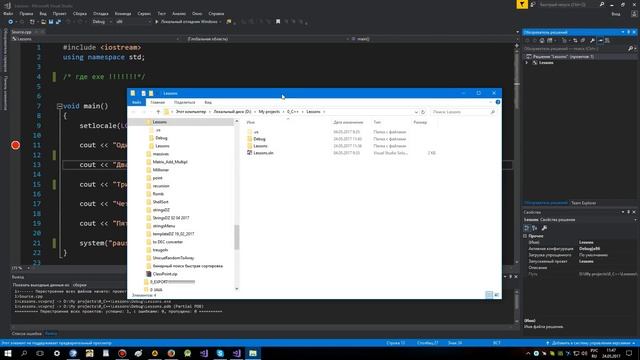Click the bookmark icon in Visual Studio toolbar

coord(278,22)
